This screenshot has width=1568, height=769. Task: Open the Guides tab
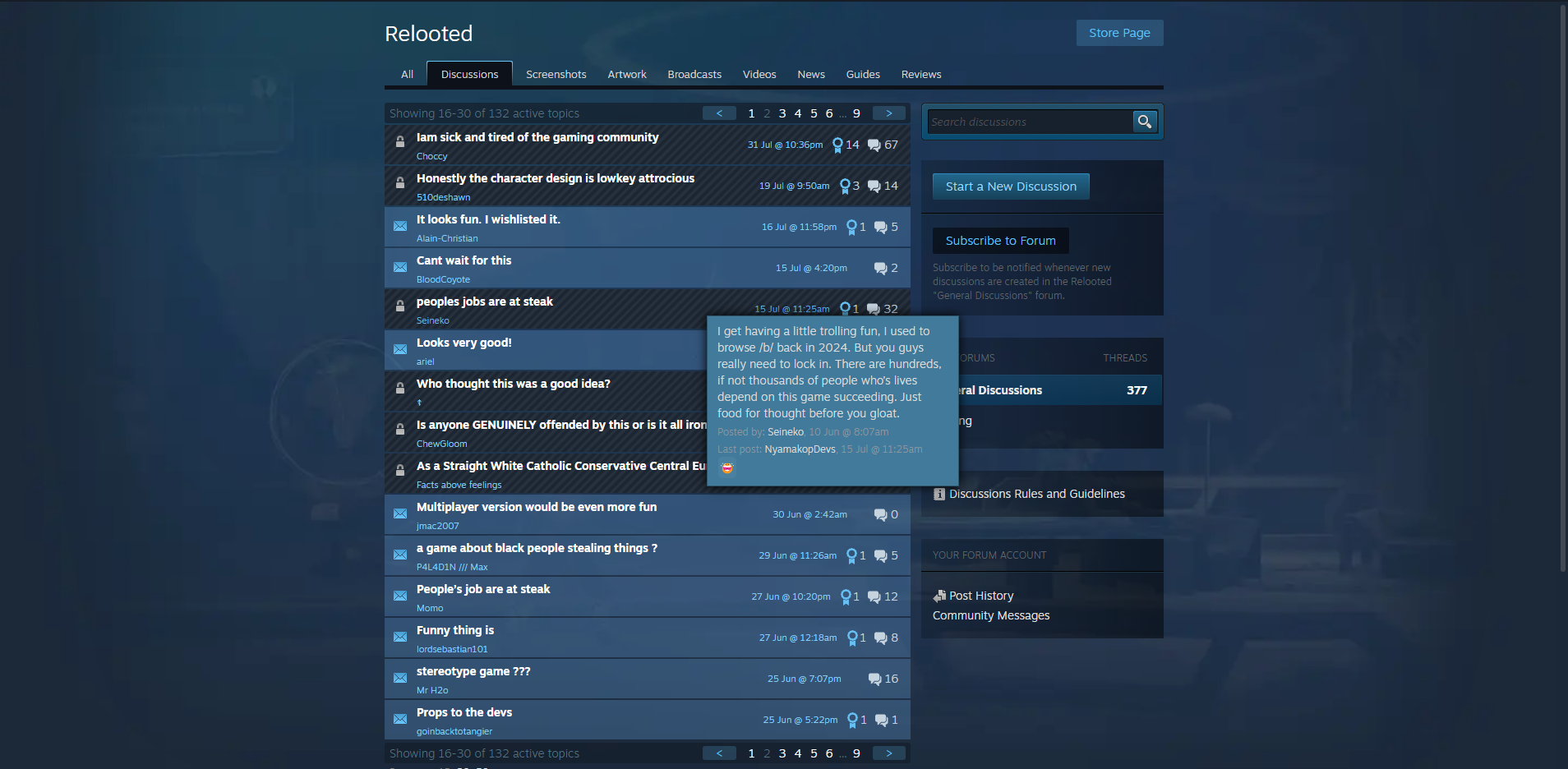coord(863,74)
